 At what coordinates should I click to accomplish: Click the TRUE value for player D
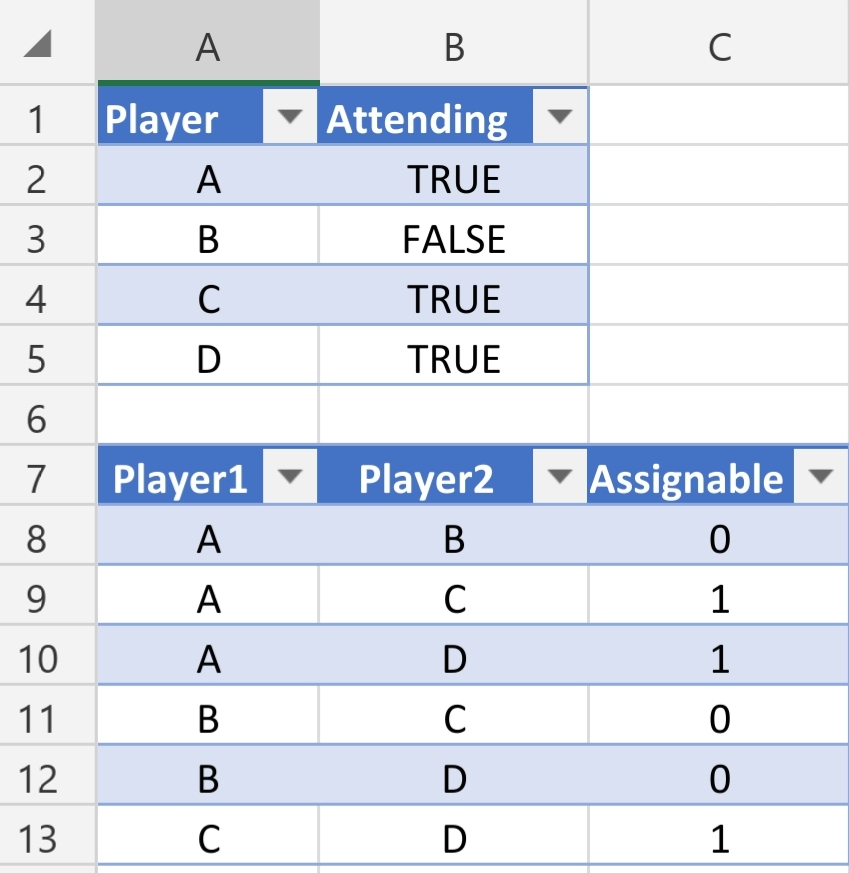(453, 357)
